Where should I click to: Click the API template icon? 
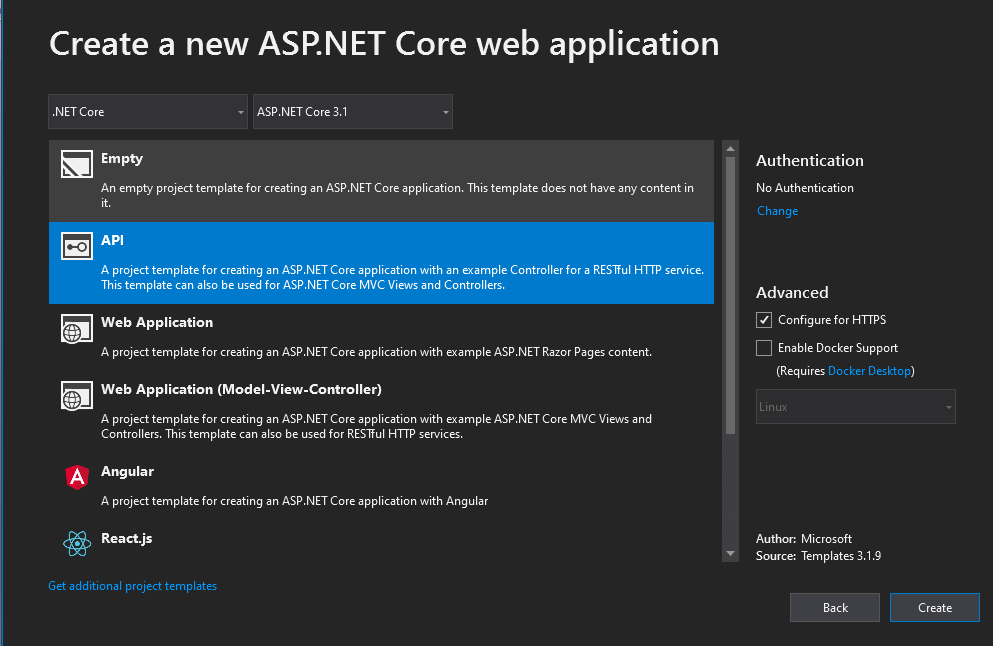[77, 246]
